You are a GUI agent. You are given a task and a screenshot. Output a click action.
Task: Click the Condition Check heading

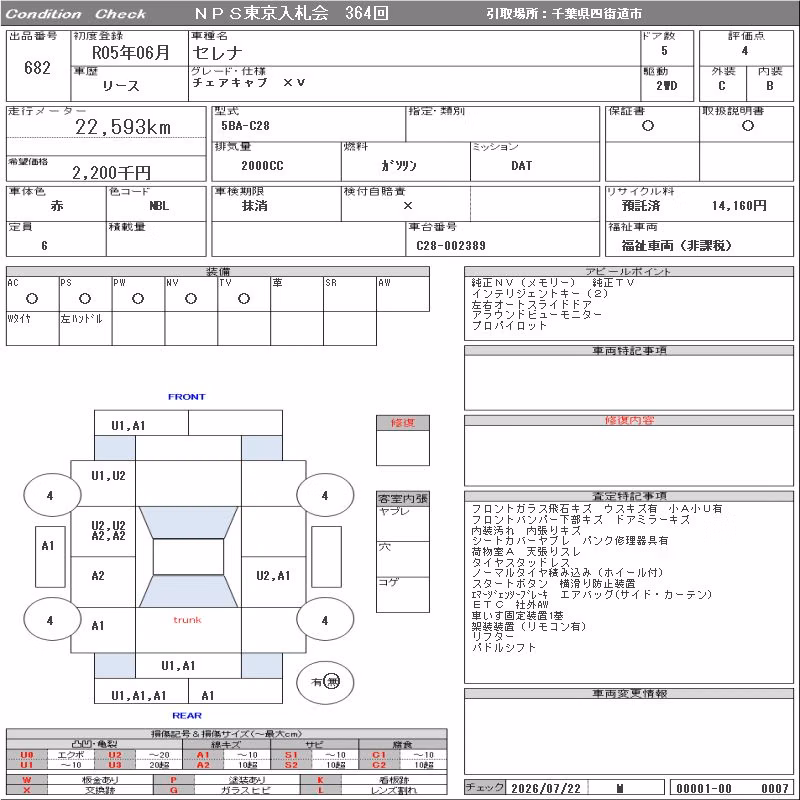click(75, 14)
